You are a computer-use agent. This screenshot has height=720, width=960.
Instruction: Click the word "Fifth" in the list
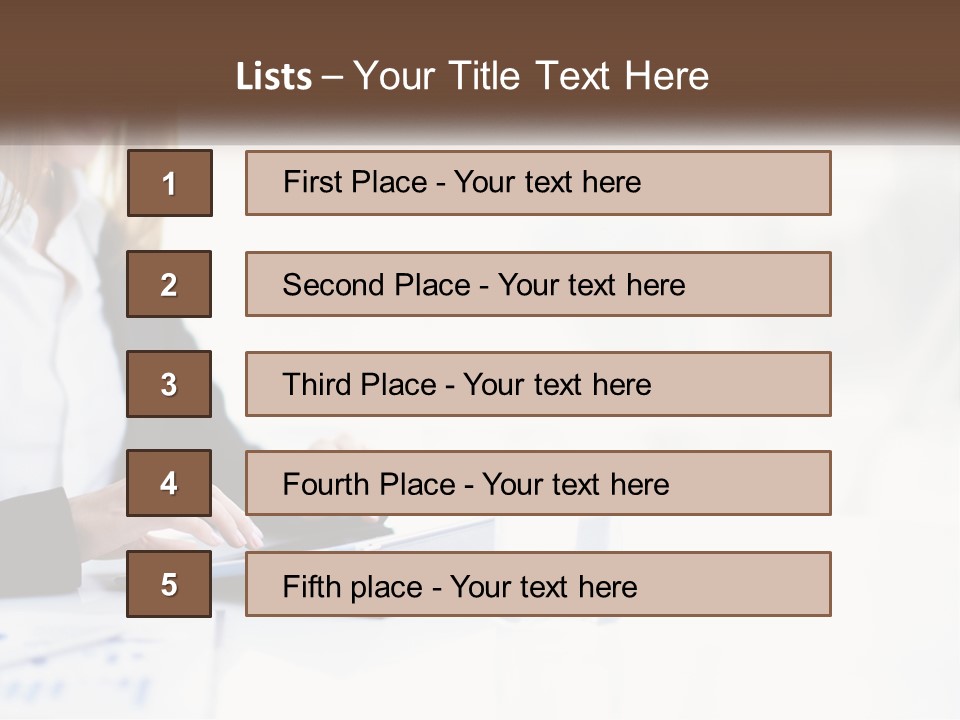[310, 586]
